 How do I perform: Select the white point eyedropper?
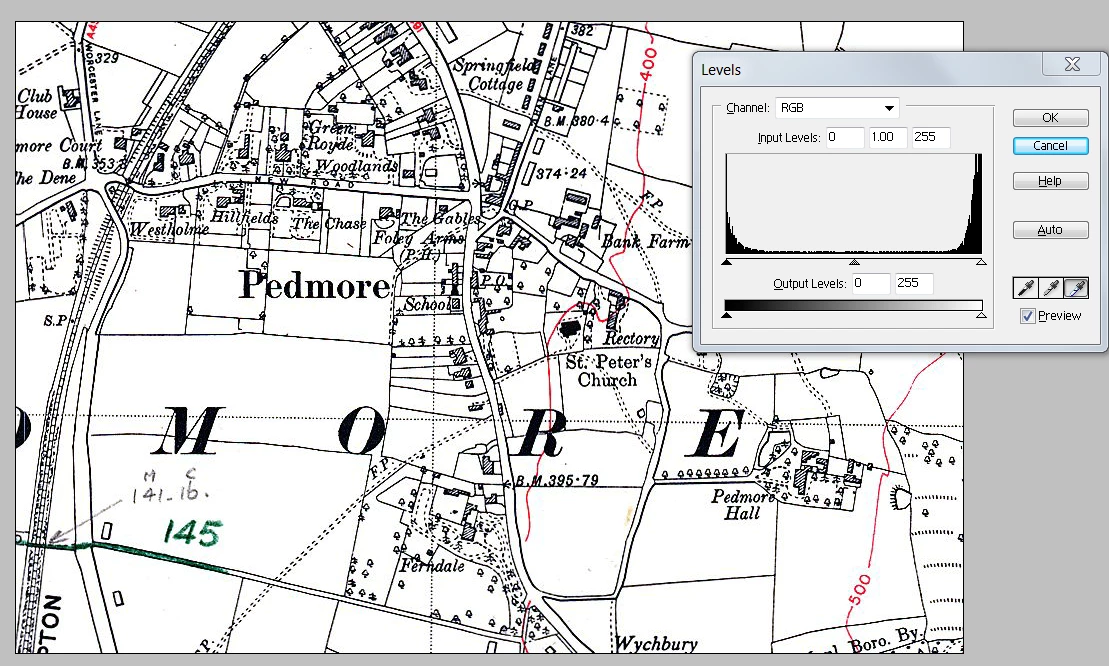(x=1076, y=288)
